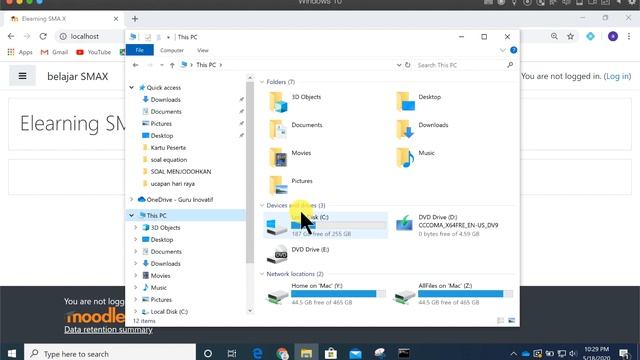Expand the Explorer ribbon chevron
Image resolution: width=640 pixels, height=360 pixels.
pos(502,50)
